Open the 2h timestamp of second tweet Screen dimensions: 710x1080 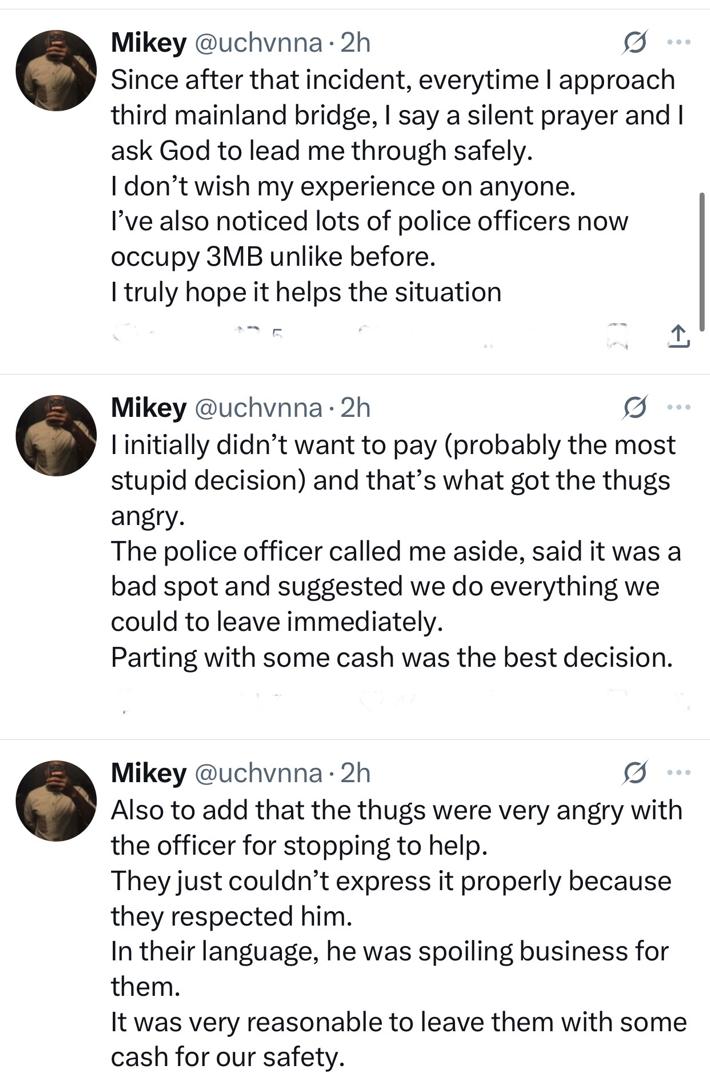point(356,408)
